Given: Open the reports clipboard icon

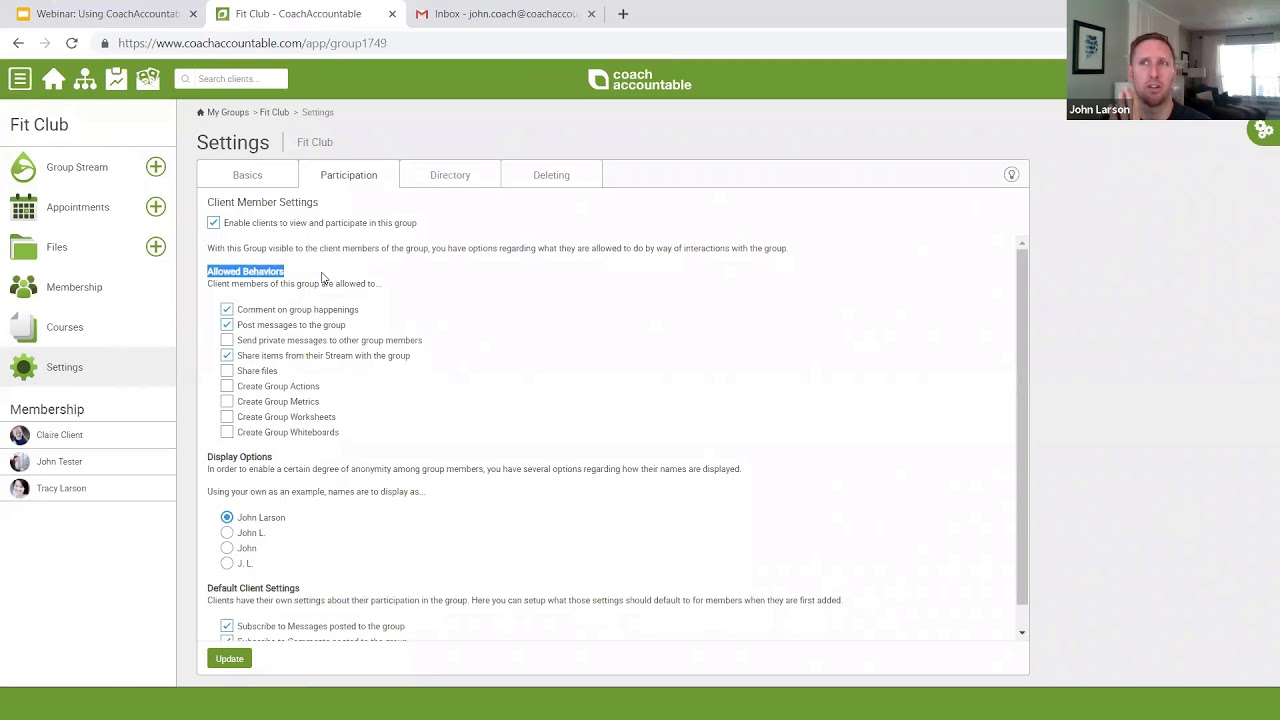Looking at the screenshot, I should (116, 79).
